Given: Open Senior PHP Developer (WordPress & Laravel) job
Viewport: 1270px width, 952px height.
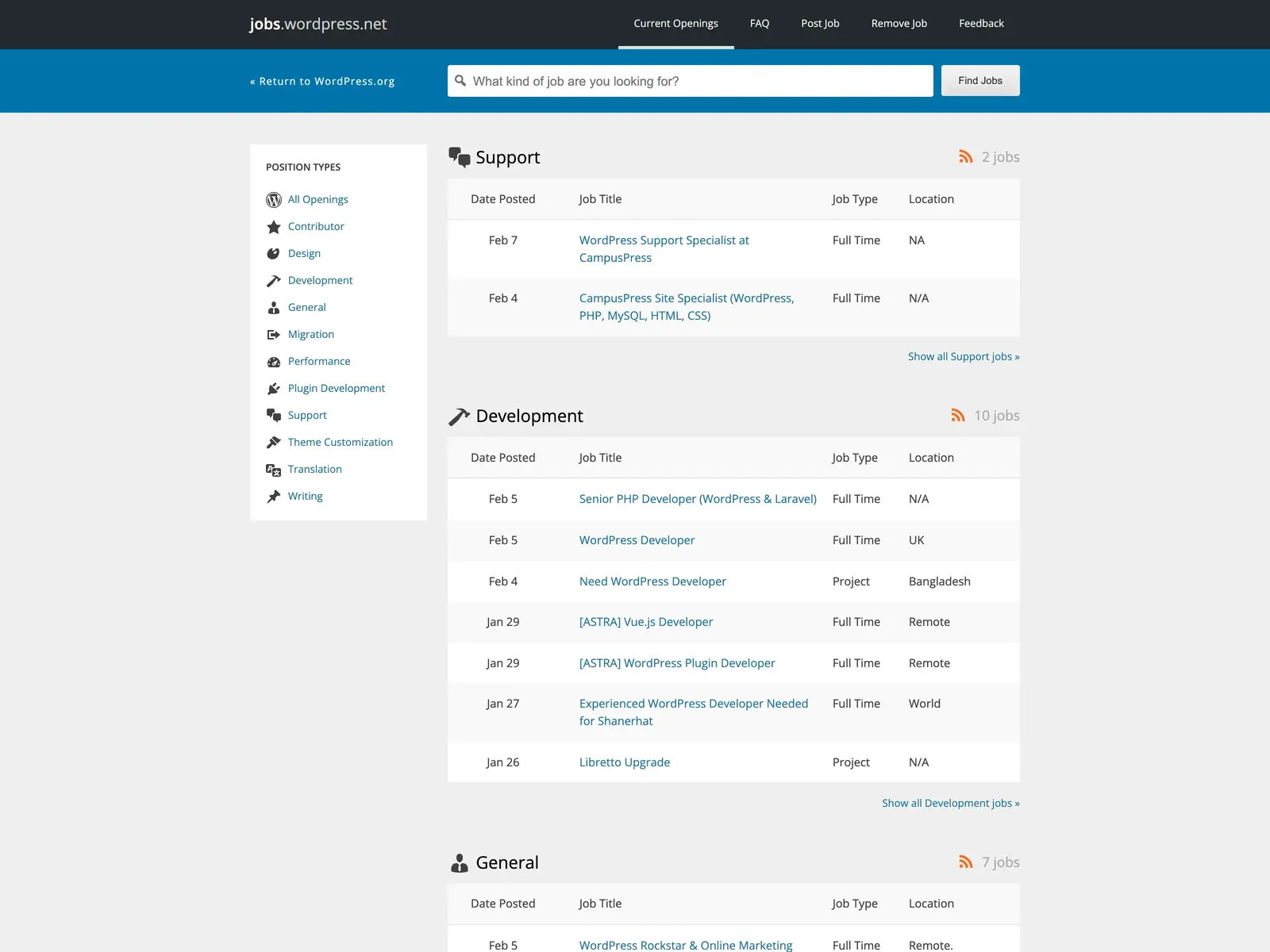Looking at the screenshot, I should coord(698,499).
